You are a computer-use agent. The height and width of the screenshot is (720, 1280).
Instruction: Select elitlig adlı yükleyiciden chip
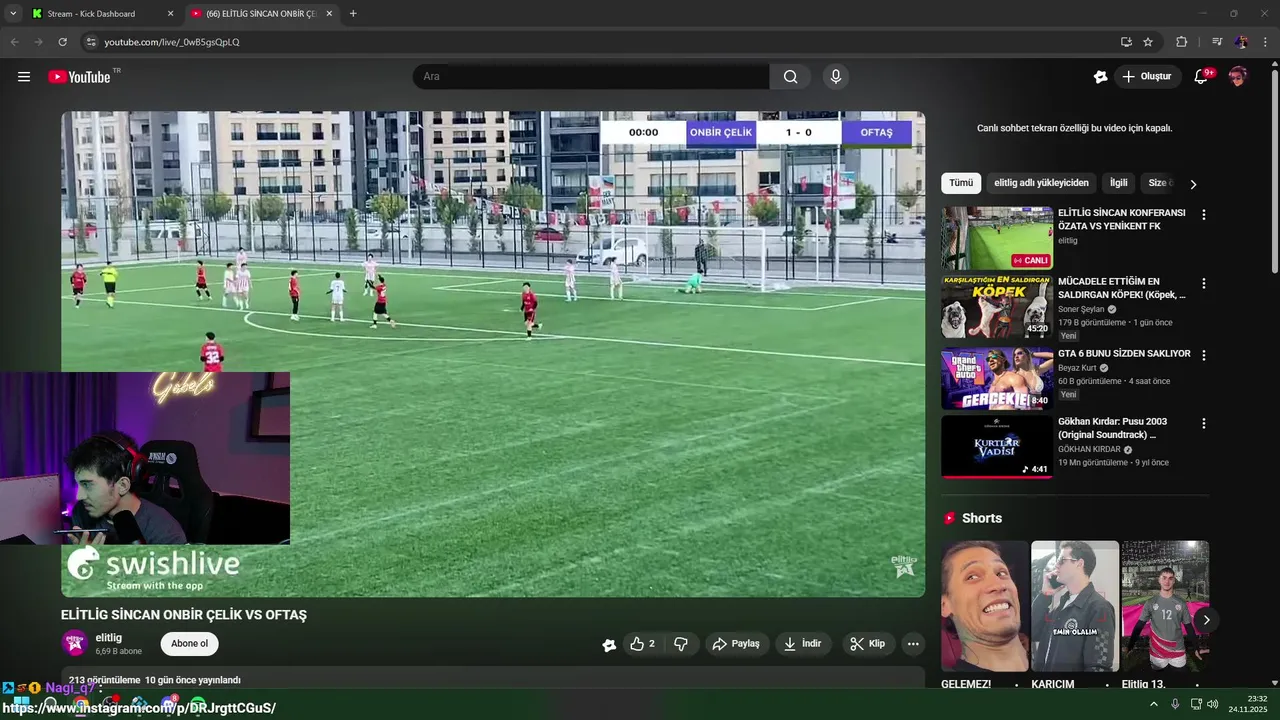[1041, 183]
